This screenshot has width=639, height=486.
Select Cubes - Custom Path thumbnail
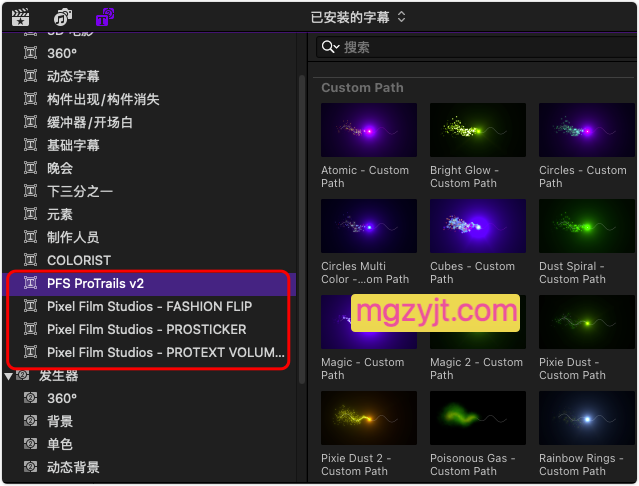pos(478,226)
